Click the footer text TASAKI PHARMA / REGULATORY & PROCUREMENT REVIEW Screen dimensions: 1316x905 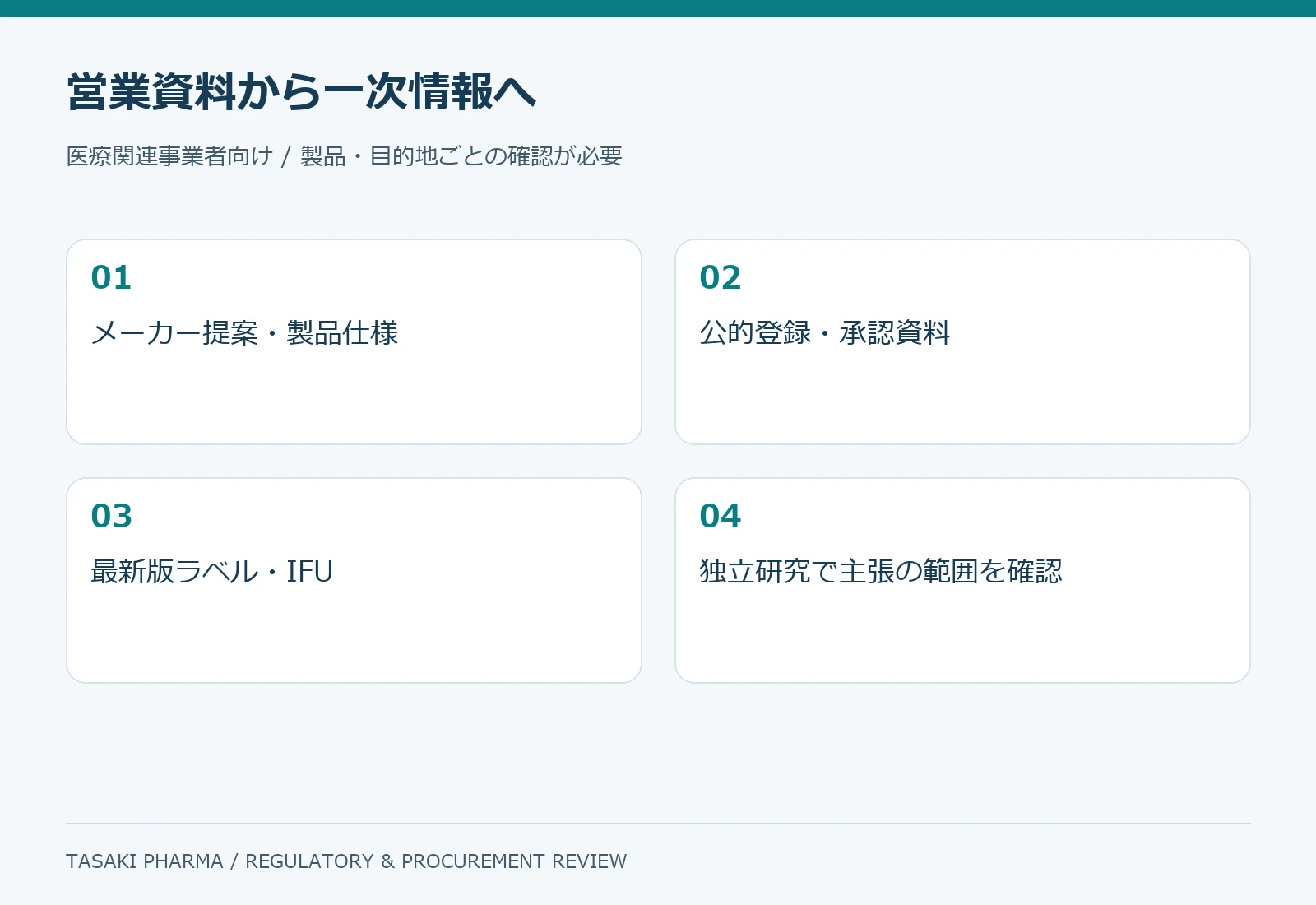(346, 861)
